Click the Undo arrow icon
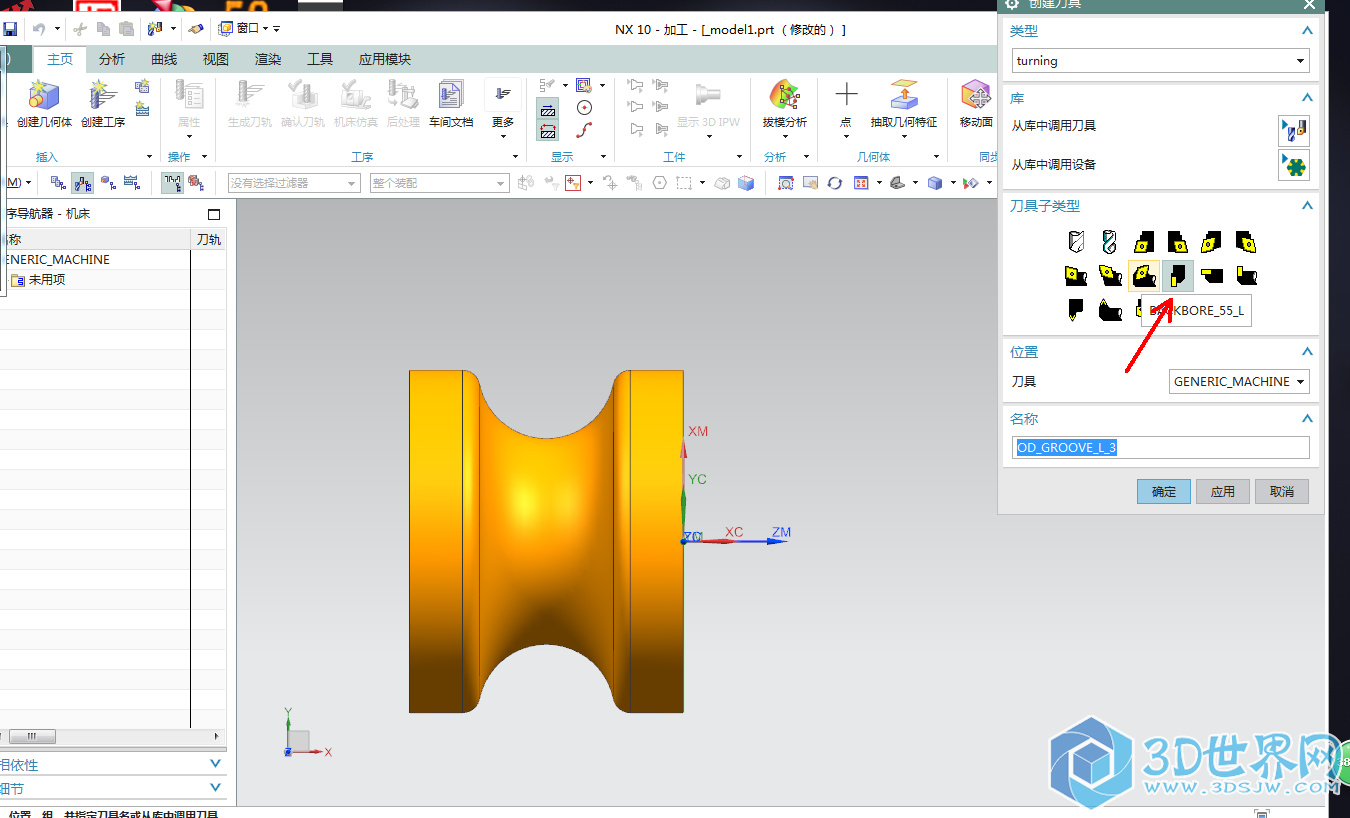The image size is (1350, 818). [x=39, y=29]
